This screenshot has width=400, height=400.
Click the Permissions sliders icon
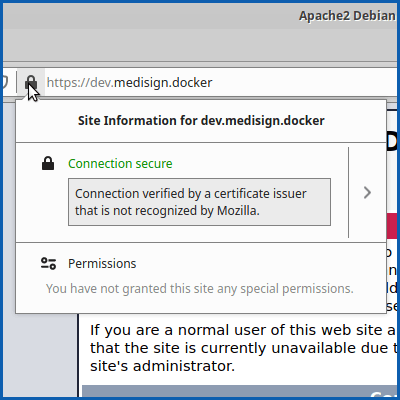[x=48, y=263]
